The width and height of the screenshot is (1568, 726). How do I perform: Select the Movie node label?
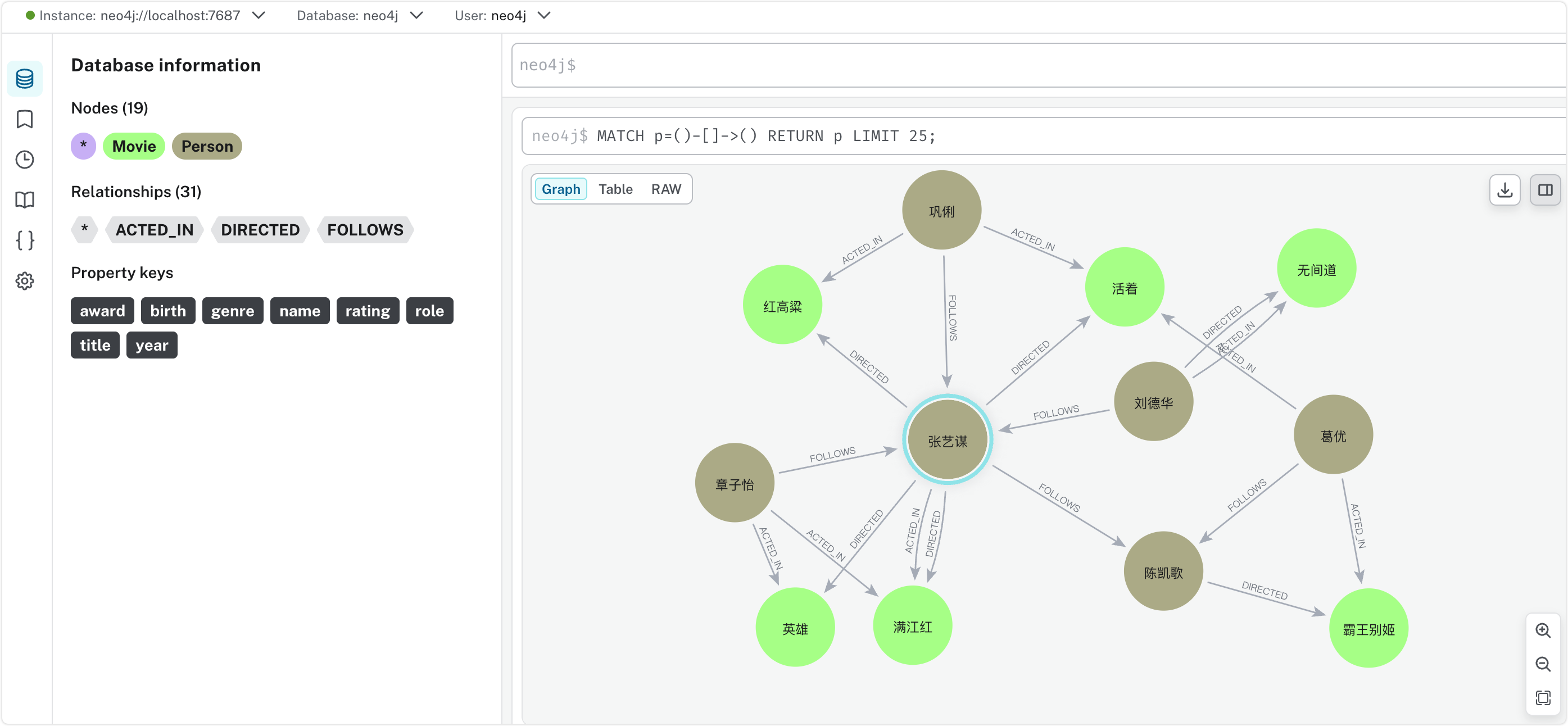point(134,146)
